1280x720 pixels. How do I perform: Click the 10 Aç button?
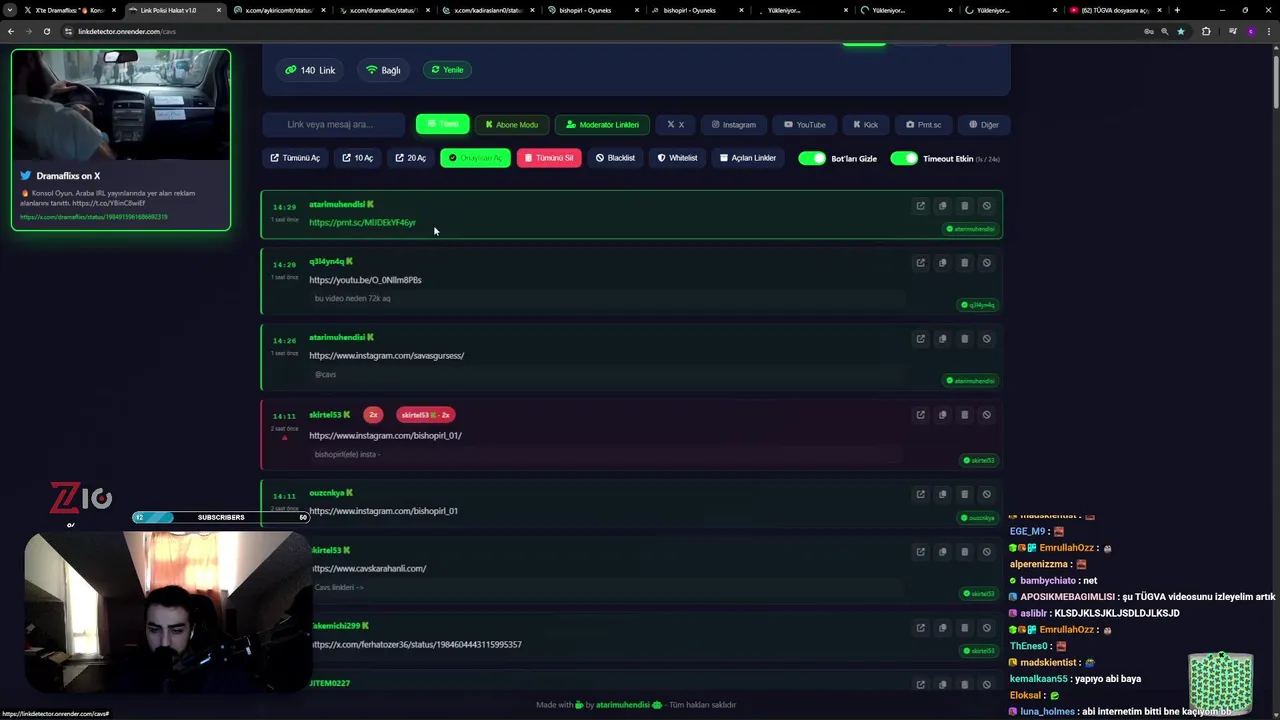pyautogui.click(x=357, y=158)
